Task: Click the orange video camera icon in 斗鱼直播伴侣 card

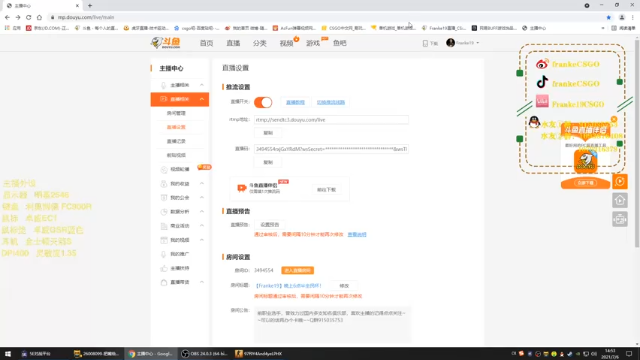Action: tap(242, 188)
